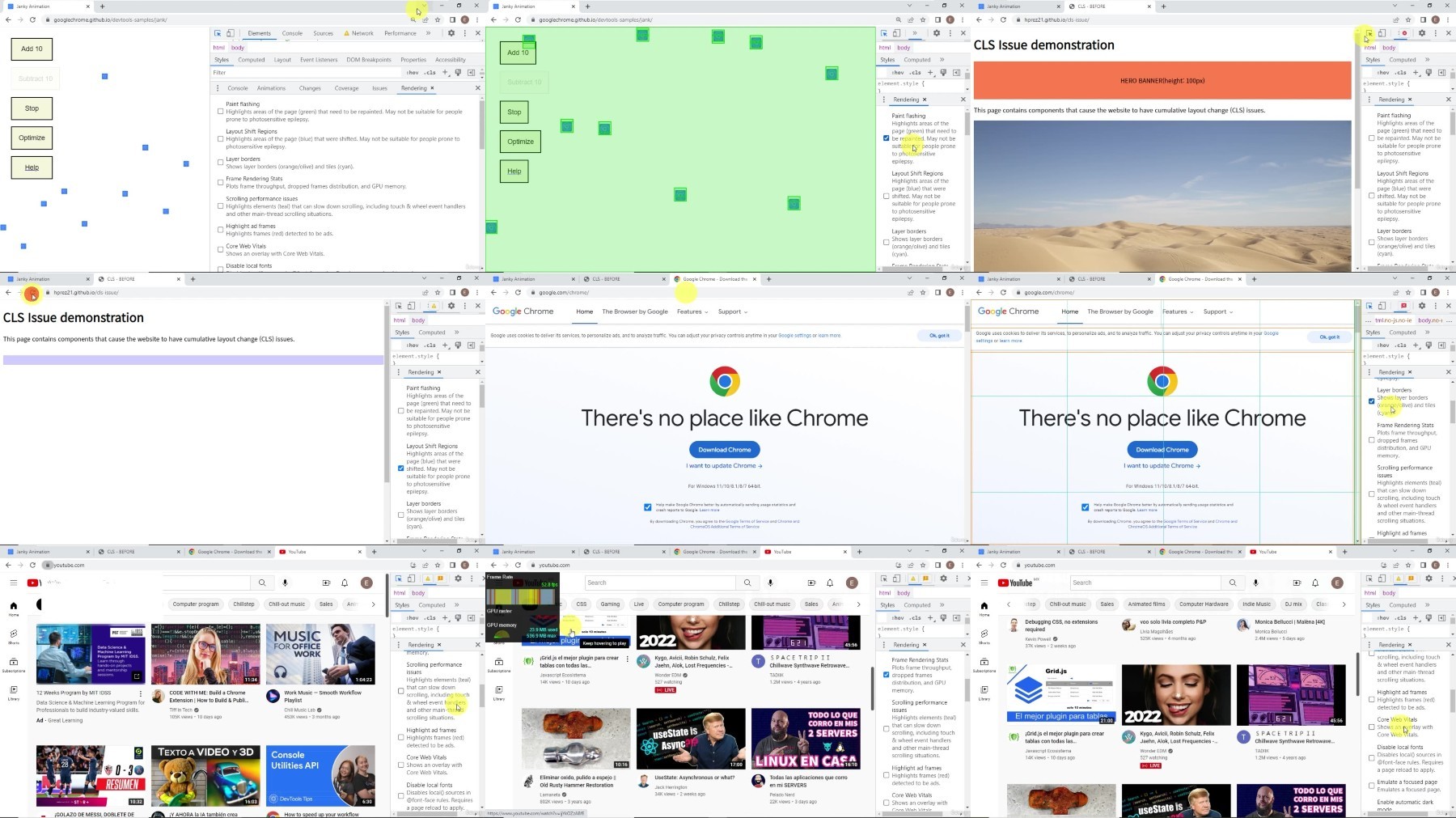Open the Chrome three-dot menu in the download page window without DevTools

point(962,292)
